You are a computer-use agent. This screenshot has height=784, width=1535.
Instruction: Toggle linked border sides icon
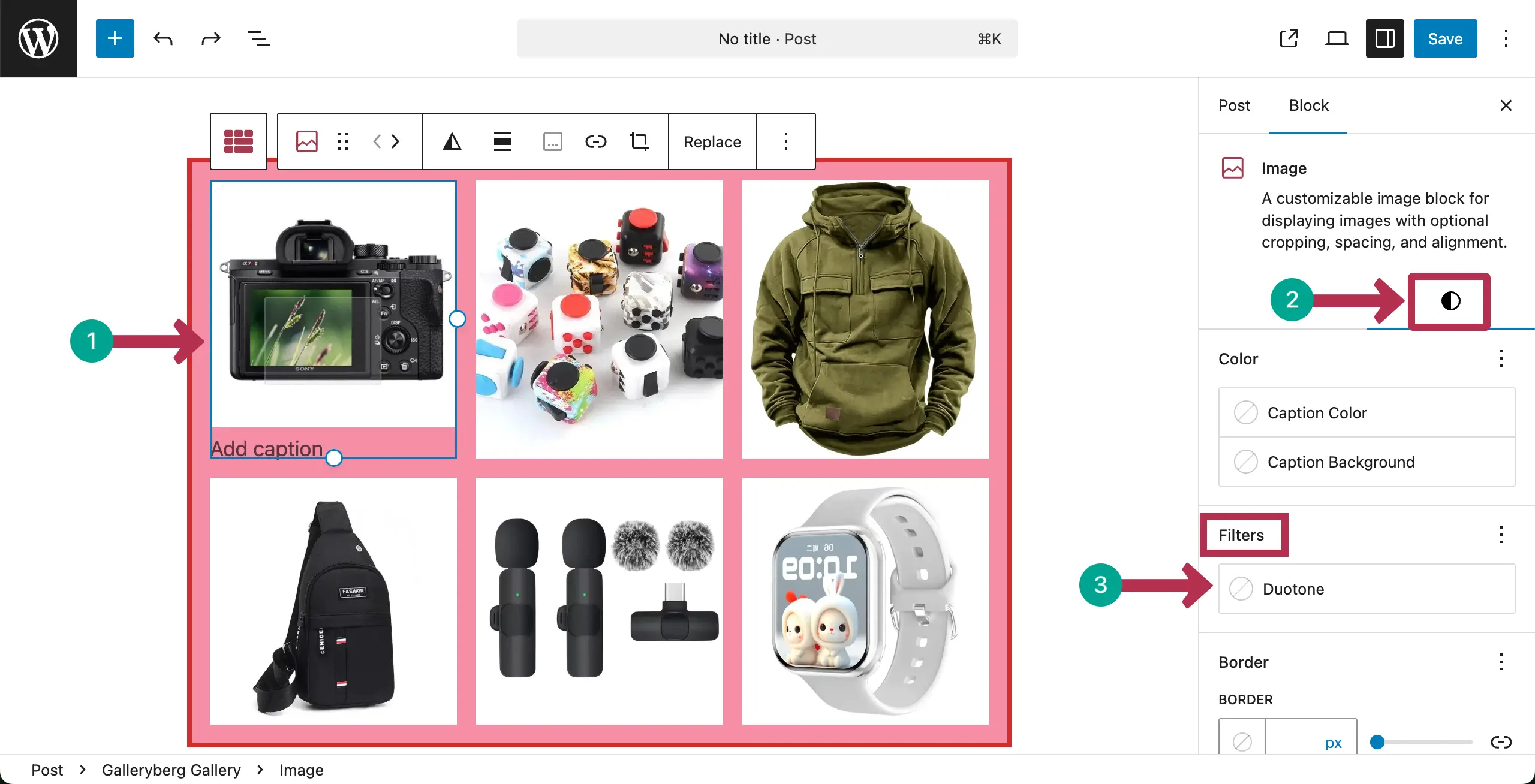point(1501,742)
